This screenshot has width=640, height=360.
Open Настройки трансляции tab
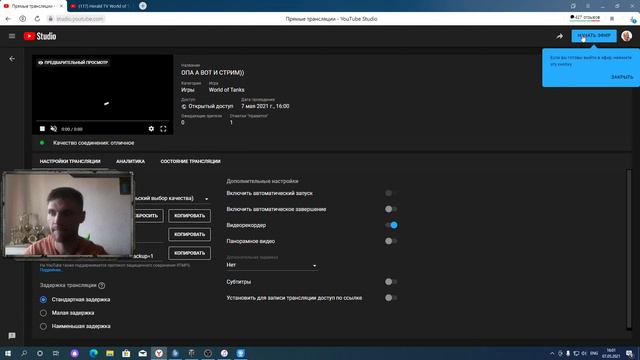[70, 161]
